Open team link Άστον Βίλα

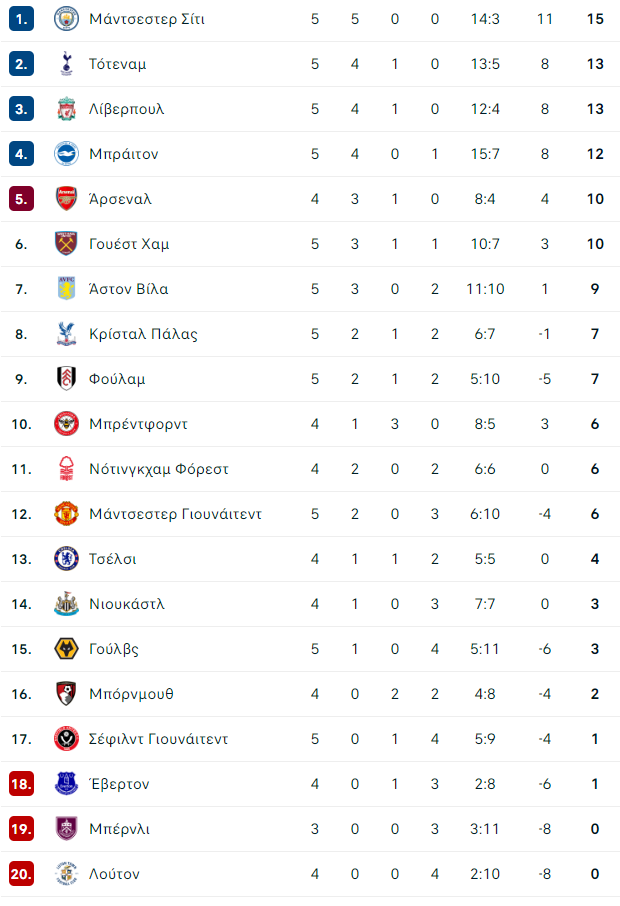coord(129,289)
